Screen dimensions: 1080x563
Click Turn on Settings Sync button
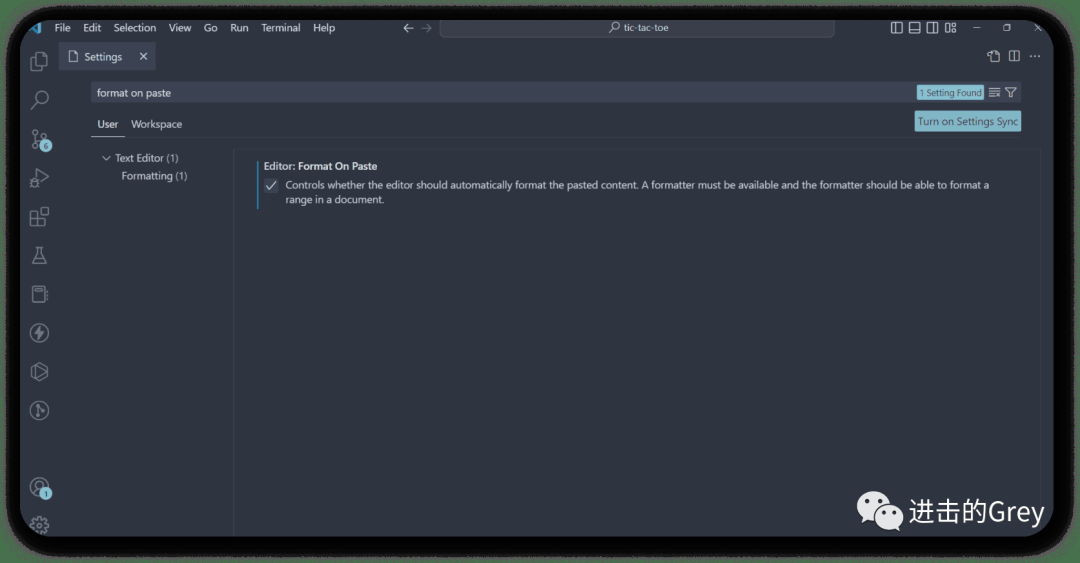coord(968,121)
